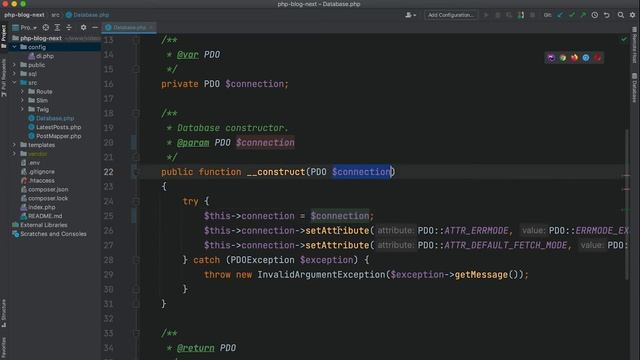
Task: Open Search Everywhere magnifier icon
Action: click(621, 15)
